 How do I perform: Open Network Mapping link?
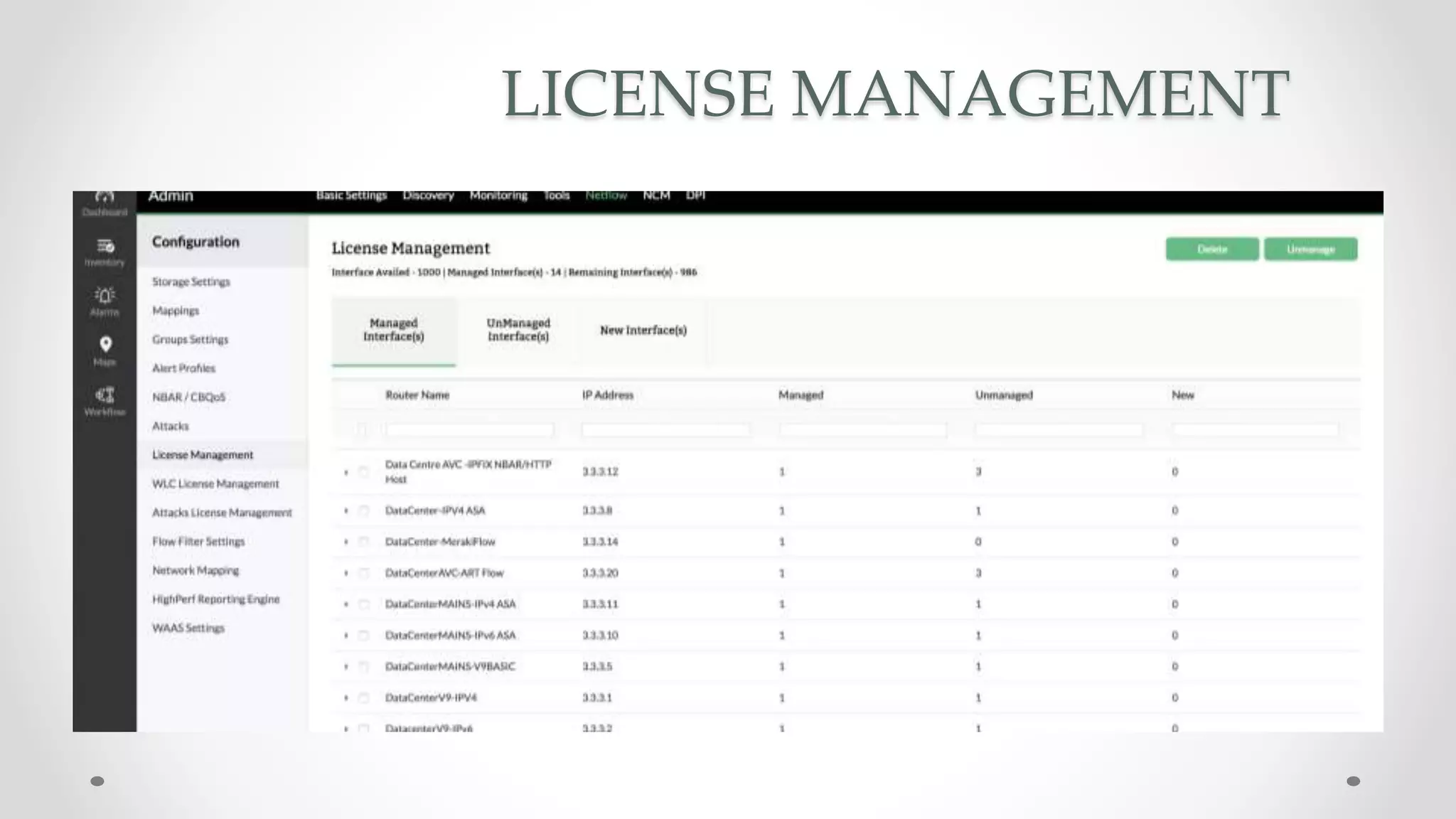[x=196, y=570]
